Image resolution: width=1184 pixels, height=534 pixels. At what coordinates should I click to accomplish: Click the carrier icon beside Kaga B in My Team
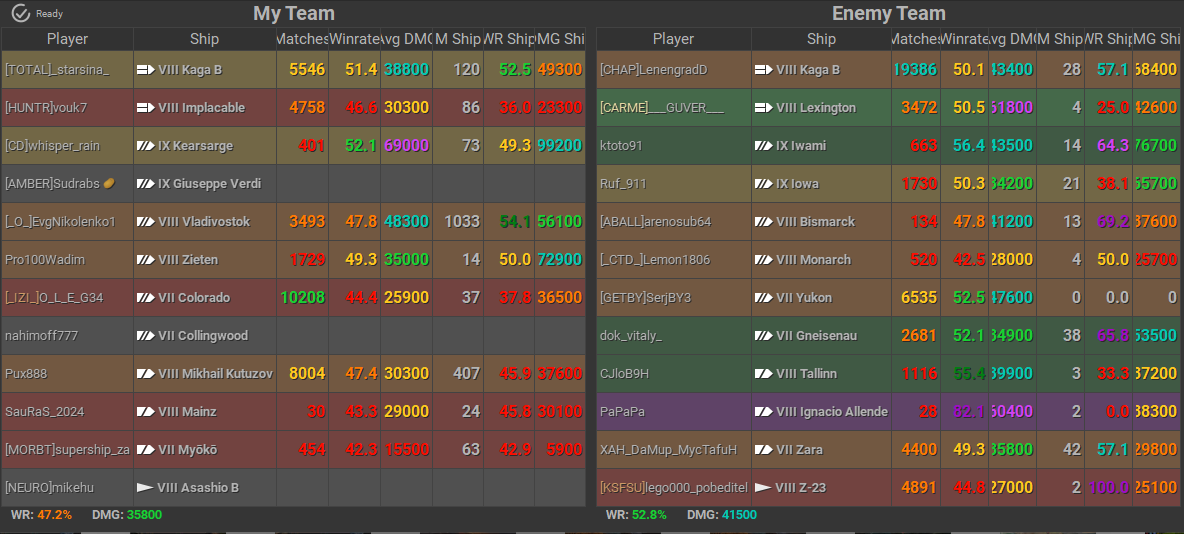click(x=145, y=70)
